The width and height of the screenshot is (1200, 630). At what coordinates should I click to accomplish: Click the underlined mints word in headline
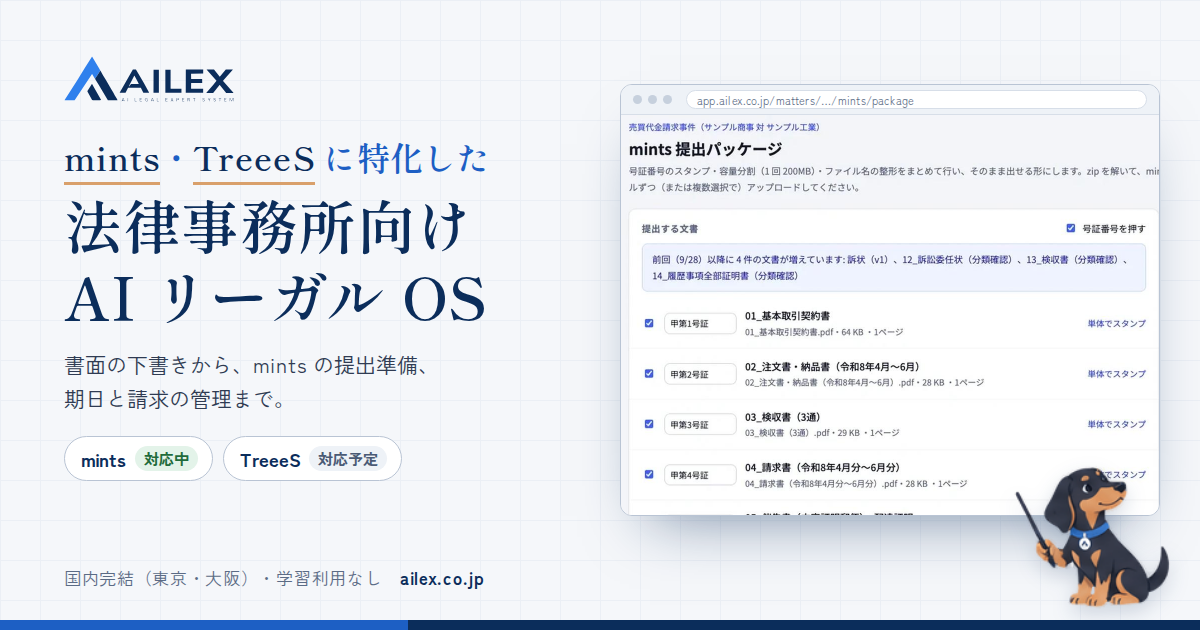point(112,160)
